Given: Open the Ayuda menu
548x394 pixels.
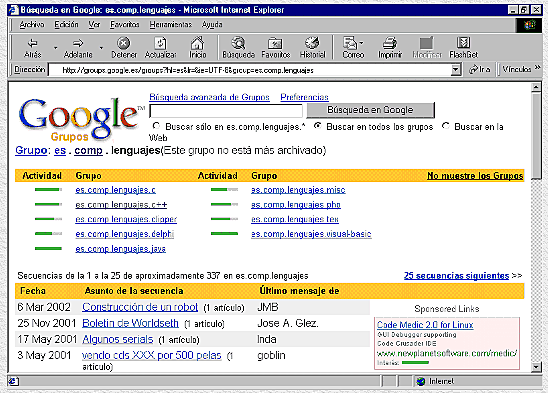Looking at the screenshot, I should tap(212, 24).
